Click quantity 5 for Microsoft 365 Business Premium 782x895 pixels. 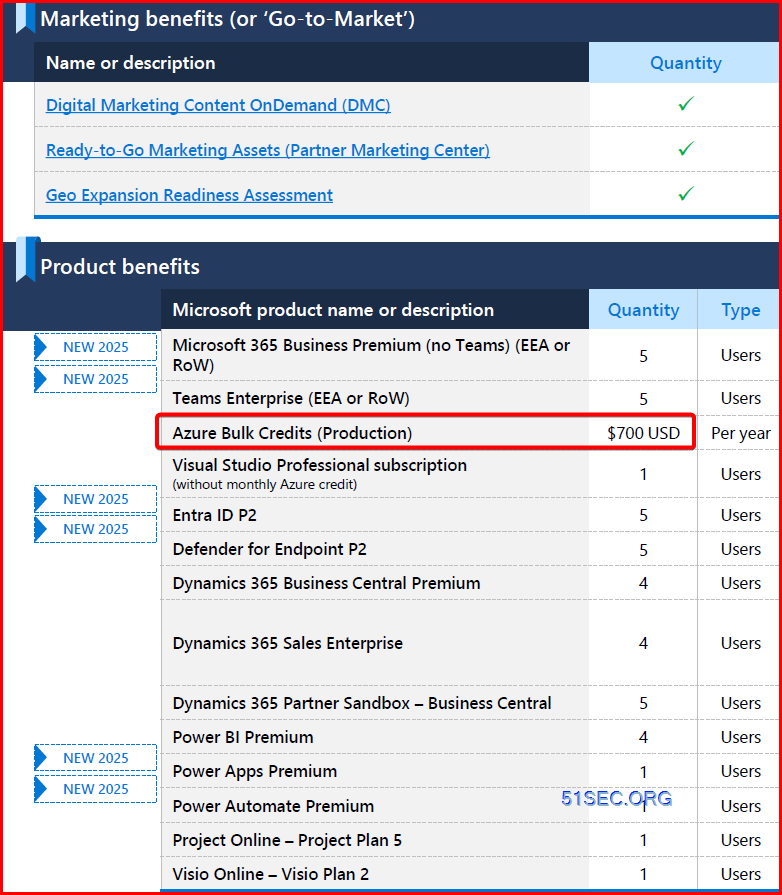[x=643, y=357]
